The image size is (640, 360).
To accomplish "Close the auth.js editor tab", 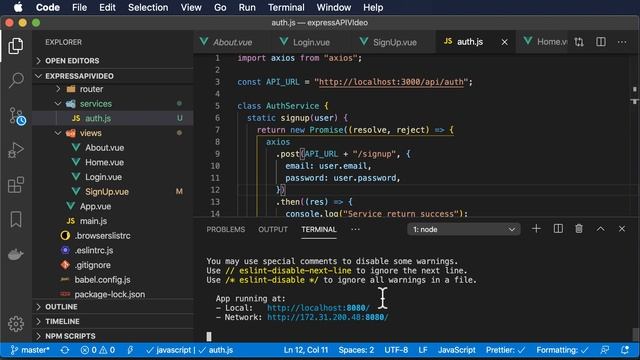I will [x=504, y=42].
